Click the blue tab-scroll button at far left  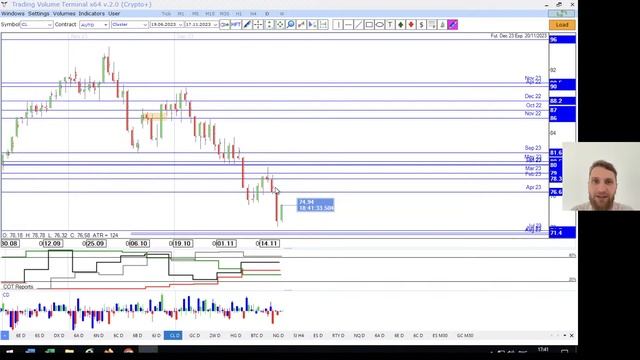click(x=4, y=336)
